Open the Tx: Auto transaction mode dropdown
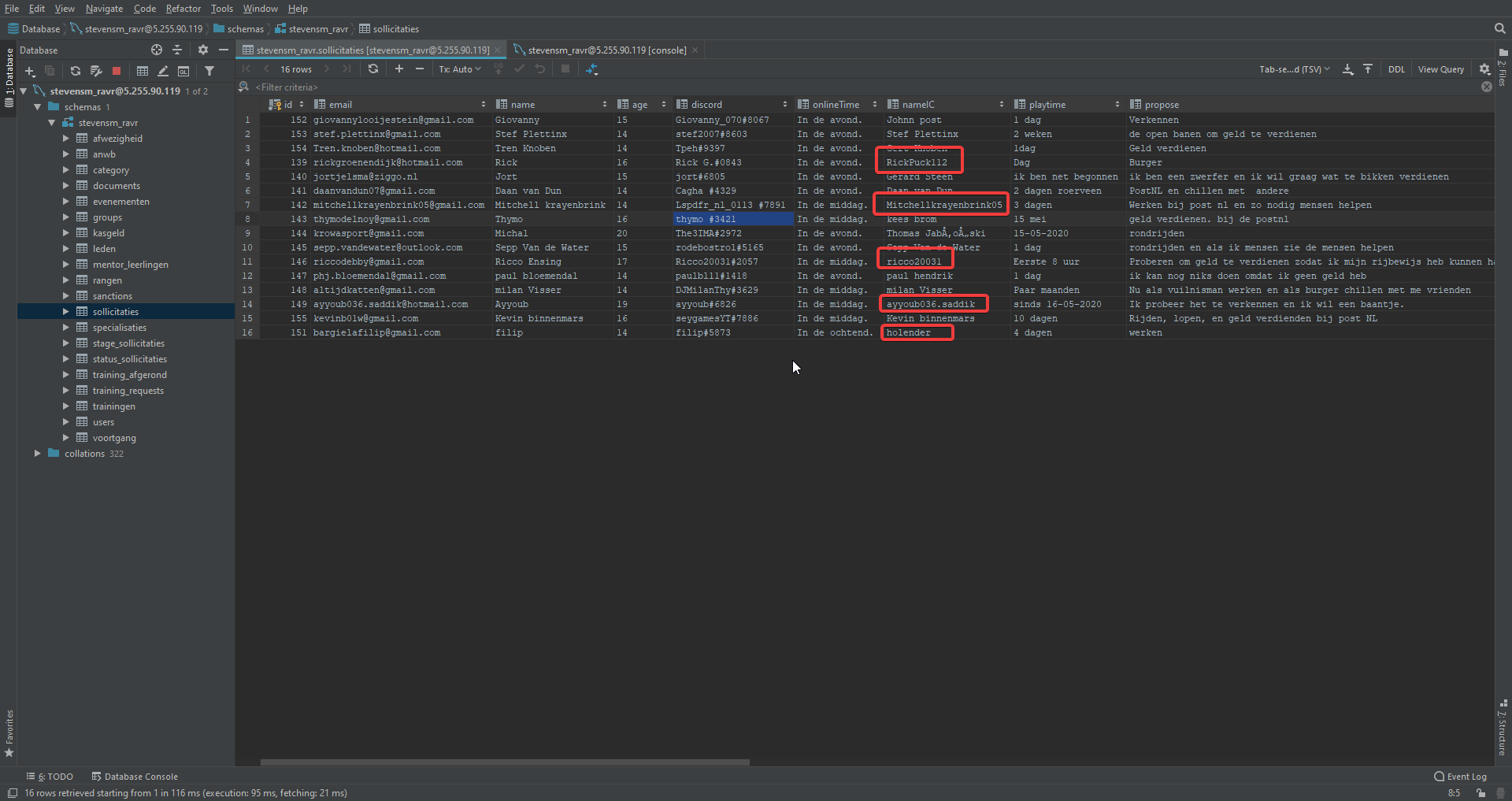 [460, 69]
